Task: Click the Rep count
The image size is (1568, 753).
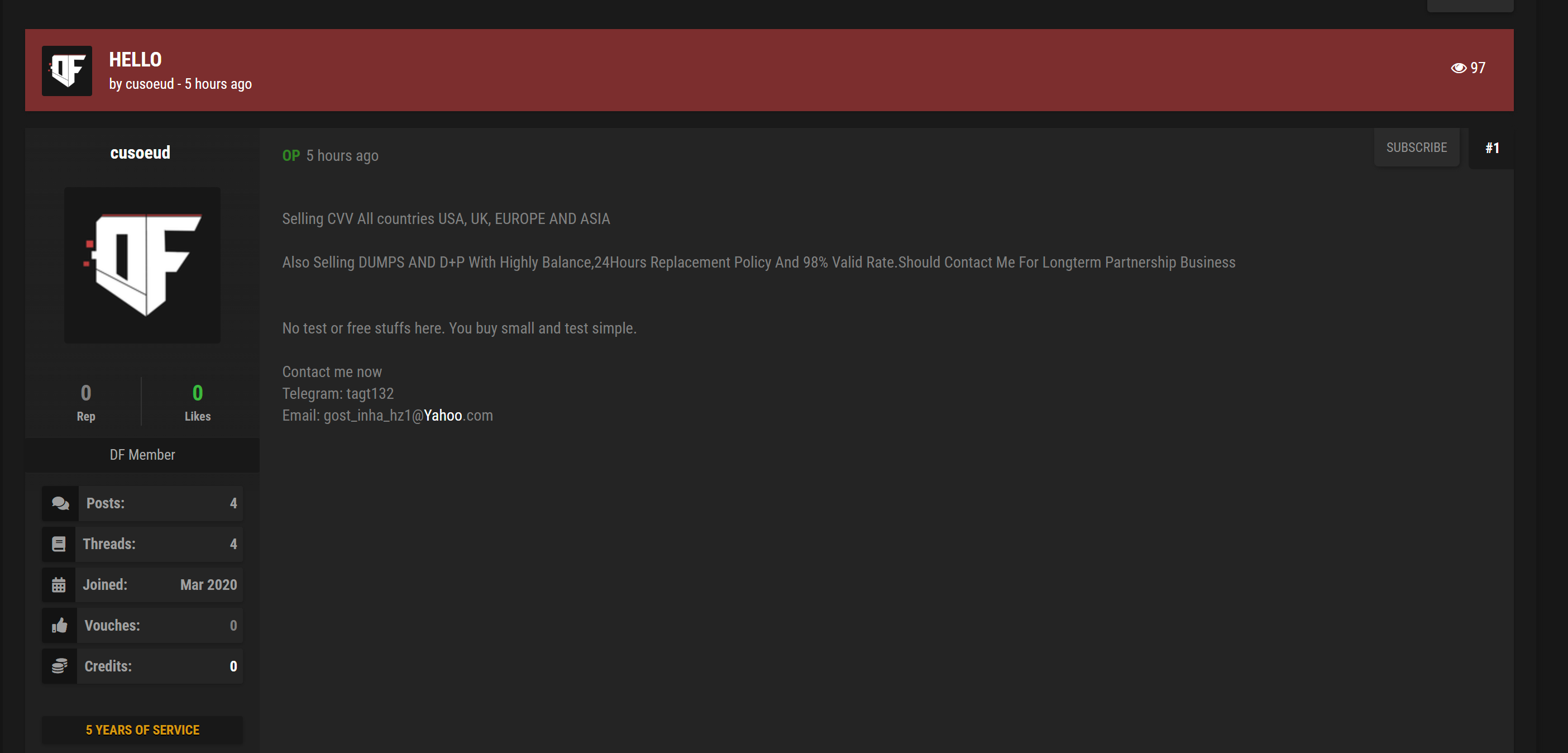Action: pyautogui.click(x=86, y=393)
